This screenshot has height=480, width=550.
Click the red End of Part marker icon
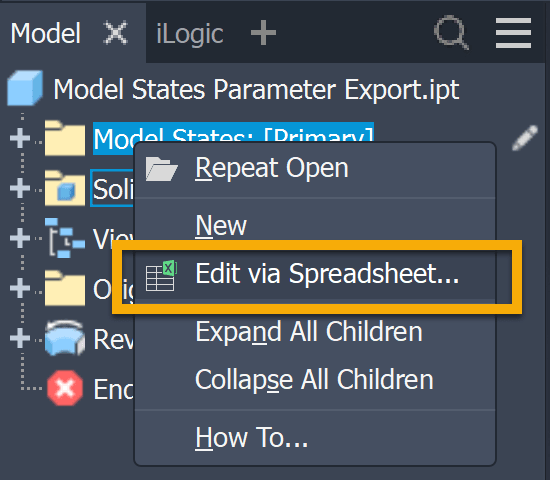[65, 388]
